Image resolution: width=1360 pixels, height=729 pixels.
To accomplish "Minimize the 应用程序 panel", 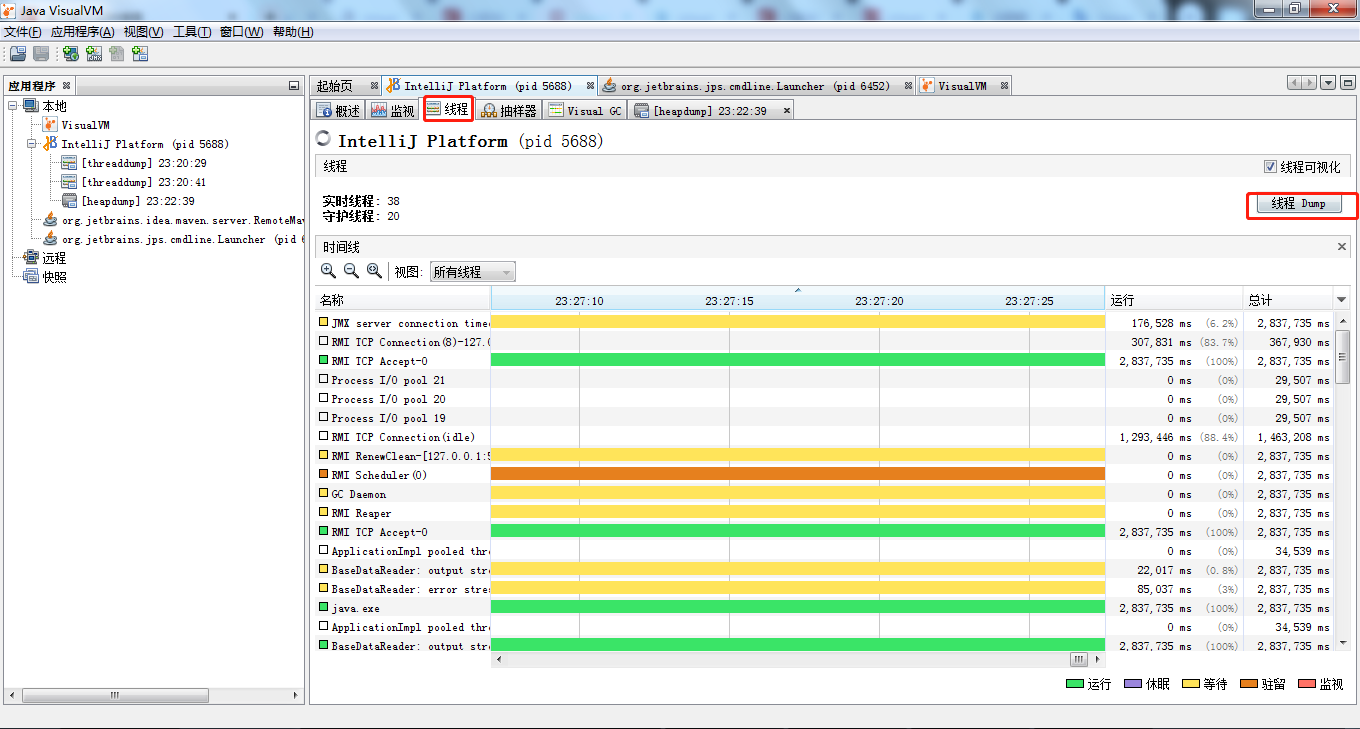I will (293, 86).
